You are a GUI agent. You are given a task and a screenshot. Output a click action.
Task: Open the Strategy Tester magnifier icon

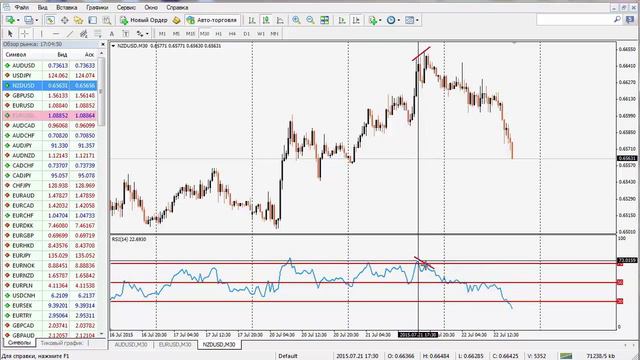[x=107, y=20]
